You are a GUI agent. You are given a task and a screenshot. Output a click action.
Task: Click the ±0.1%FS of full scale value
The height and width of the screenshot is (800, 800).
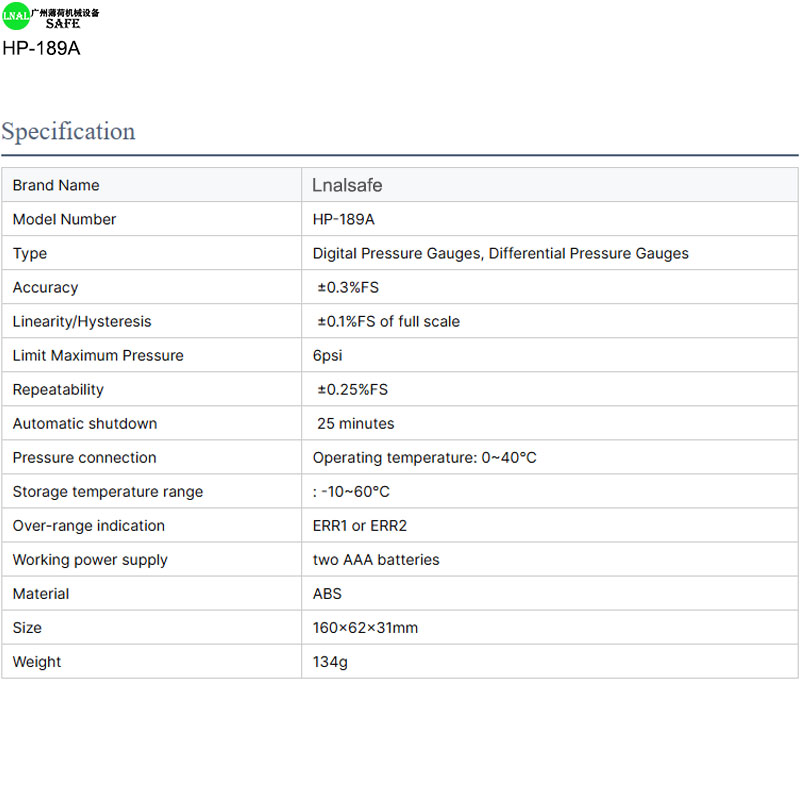[x=388, y=321]
